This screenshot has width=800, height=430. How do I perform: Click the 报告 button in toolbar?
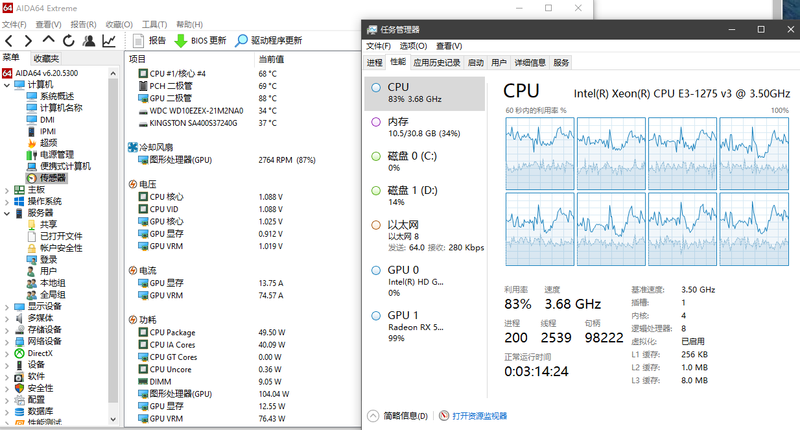click(x=149, y=41)
